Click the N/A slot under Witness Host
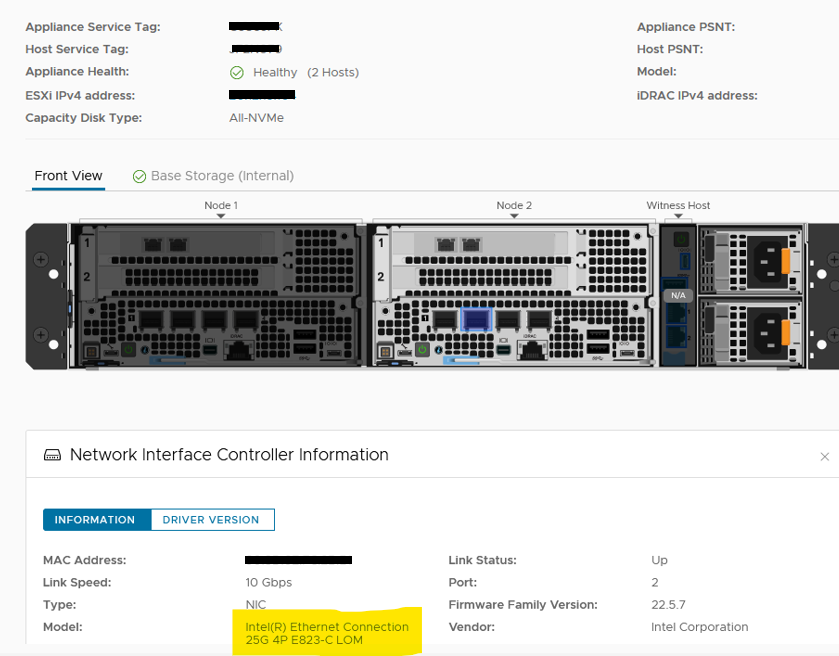The image size is (839, 656). pos(677,295)
